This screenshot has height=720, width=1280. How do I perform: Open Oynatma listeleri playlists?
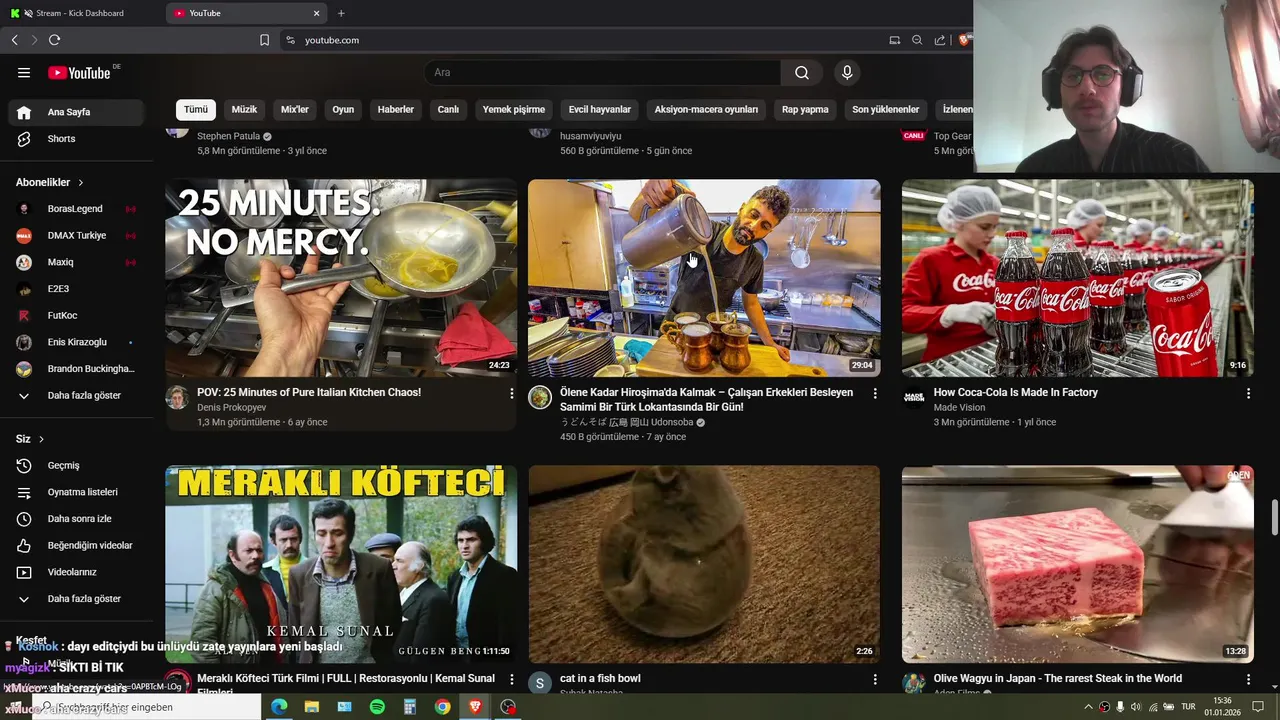coord(77,492)
